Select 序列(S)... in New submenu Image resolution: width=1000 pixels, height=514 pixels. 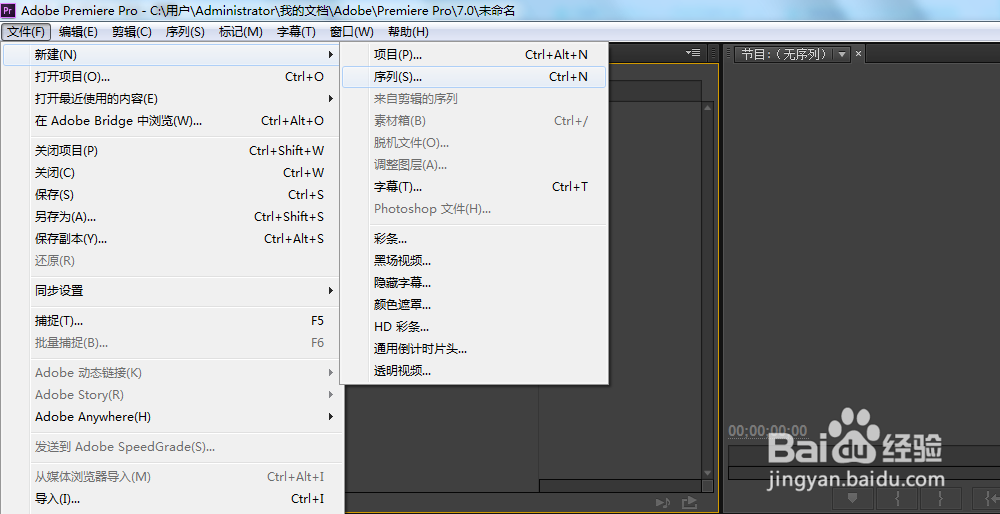474,77
